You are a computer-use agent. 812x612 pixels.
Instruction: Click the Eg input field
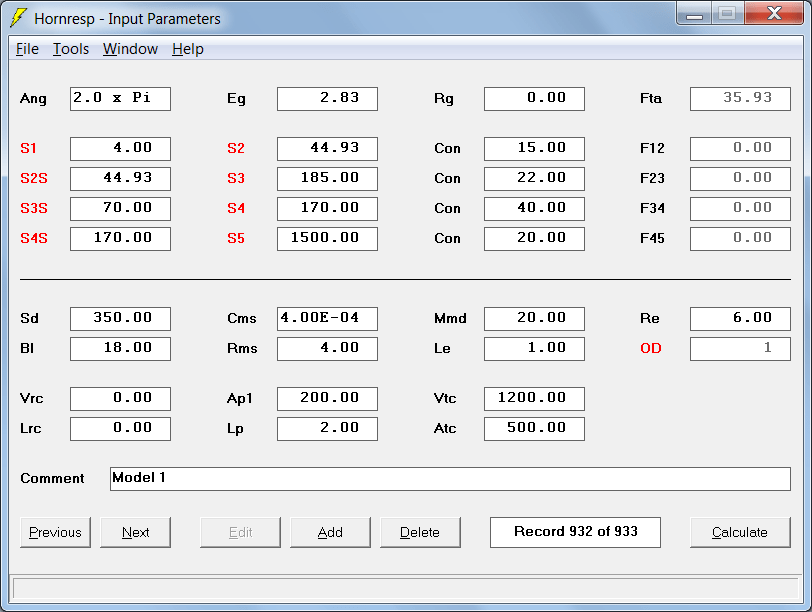(327, 98)
